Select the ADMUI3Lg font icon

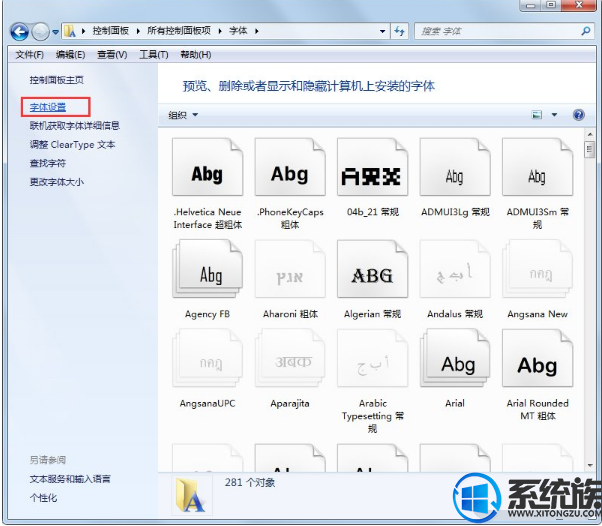[455, 167]
